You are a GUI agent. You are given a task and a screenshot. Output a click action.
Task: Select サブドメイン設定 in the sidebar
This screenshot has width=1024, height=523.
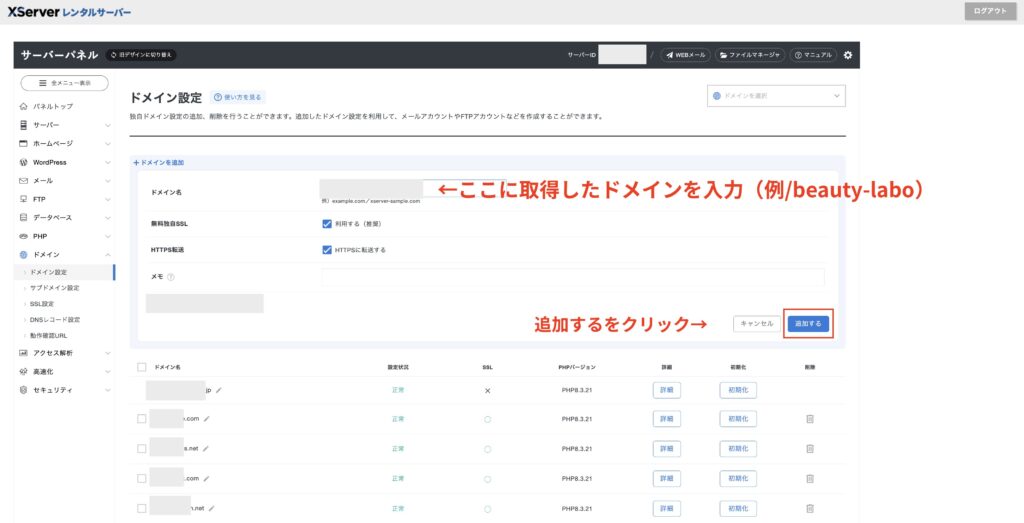click(x=55, y=288)
